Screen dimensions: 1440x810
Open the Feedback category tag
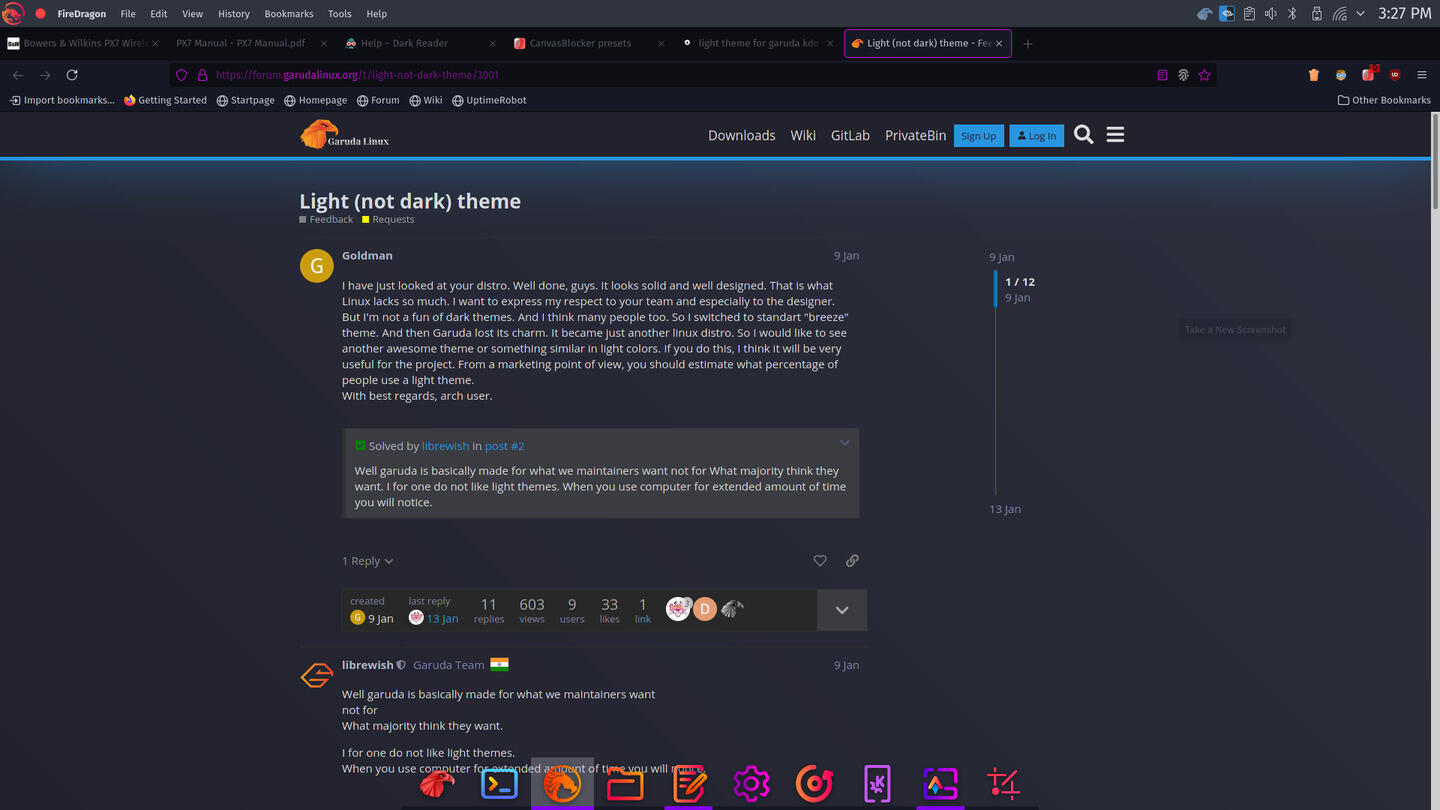[x=326, y=219]
